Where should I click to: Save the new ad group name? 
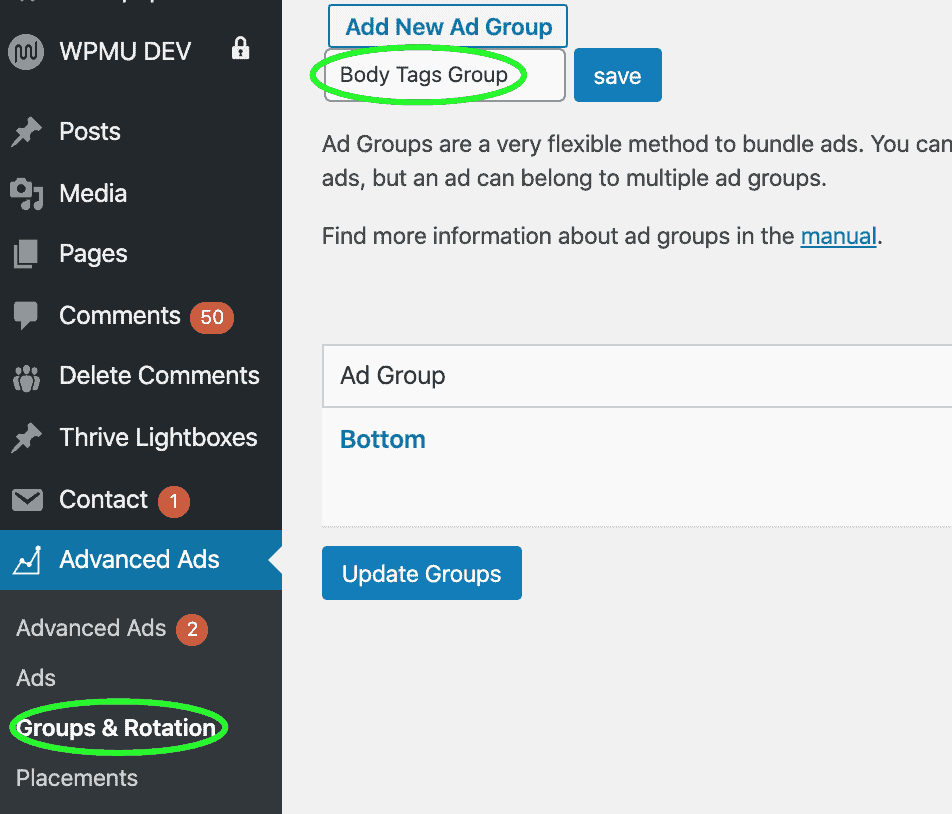(617, 75)
